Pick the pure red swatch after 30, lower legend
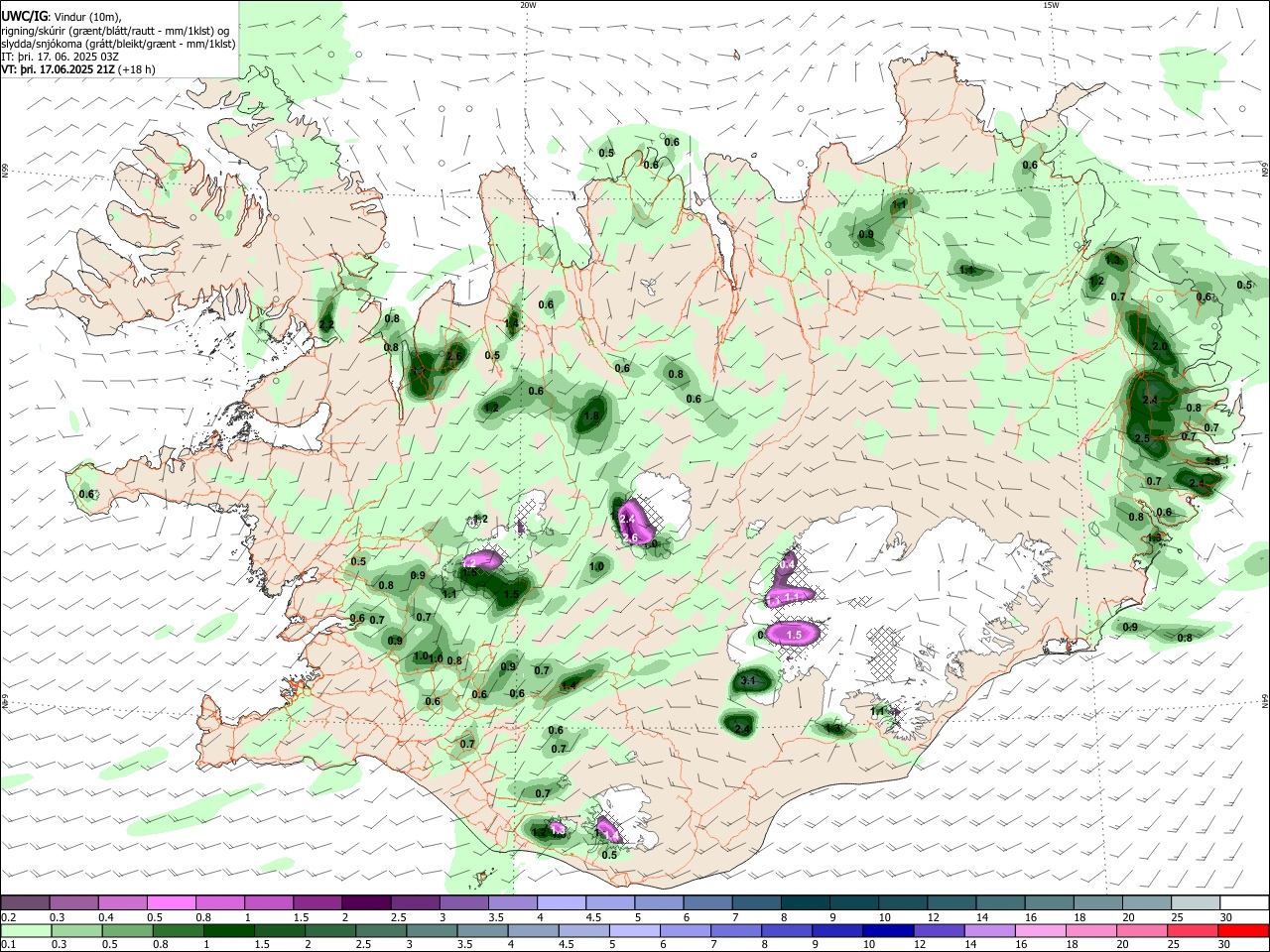This screenshot has width=1270, height=952. [x=1242, y=930]
